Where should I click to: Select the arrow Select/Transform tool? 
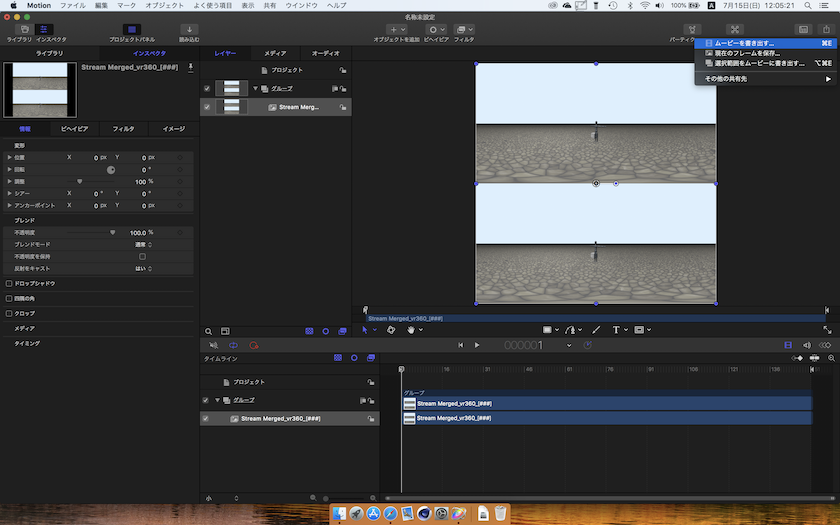pyautogui.click(x=365, y=330)
